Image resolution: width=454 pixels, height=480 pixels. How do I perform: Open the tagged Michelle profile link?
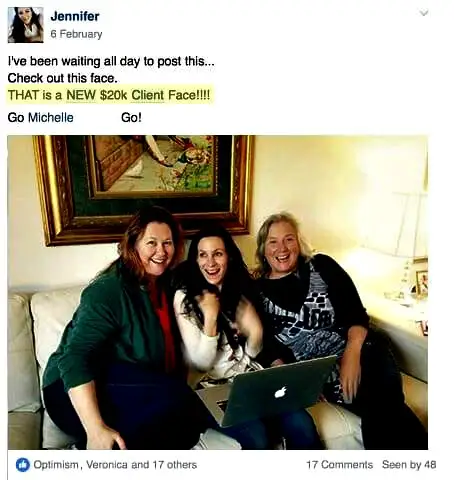pyautogui.click(x=50, y=117)
